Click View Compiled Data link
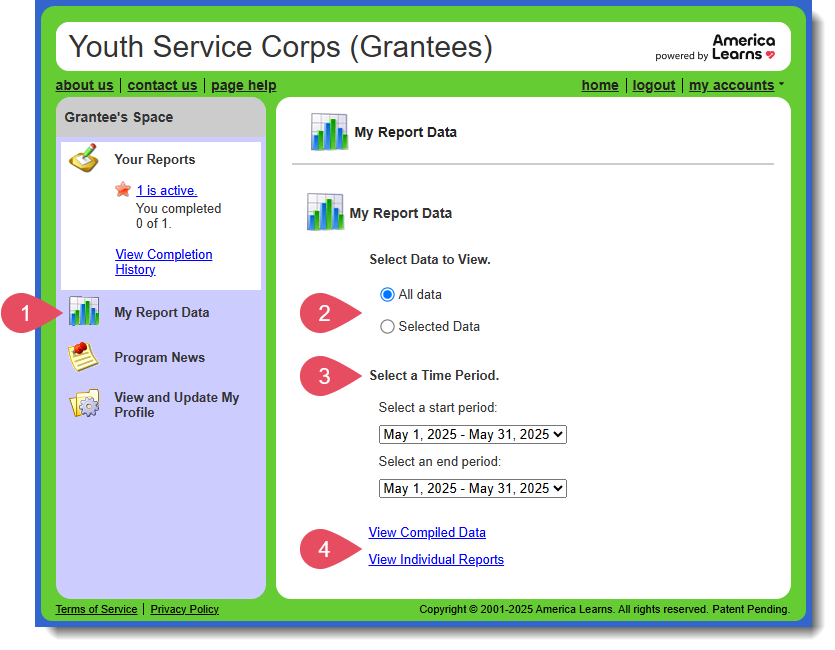Screen dimensions: 835x650 427,532
